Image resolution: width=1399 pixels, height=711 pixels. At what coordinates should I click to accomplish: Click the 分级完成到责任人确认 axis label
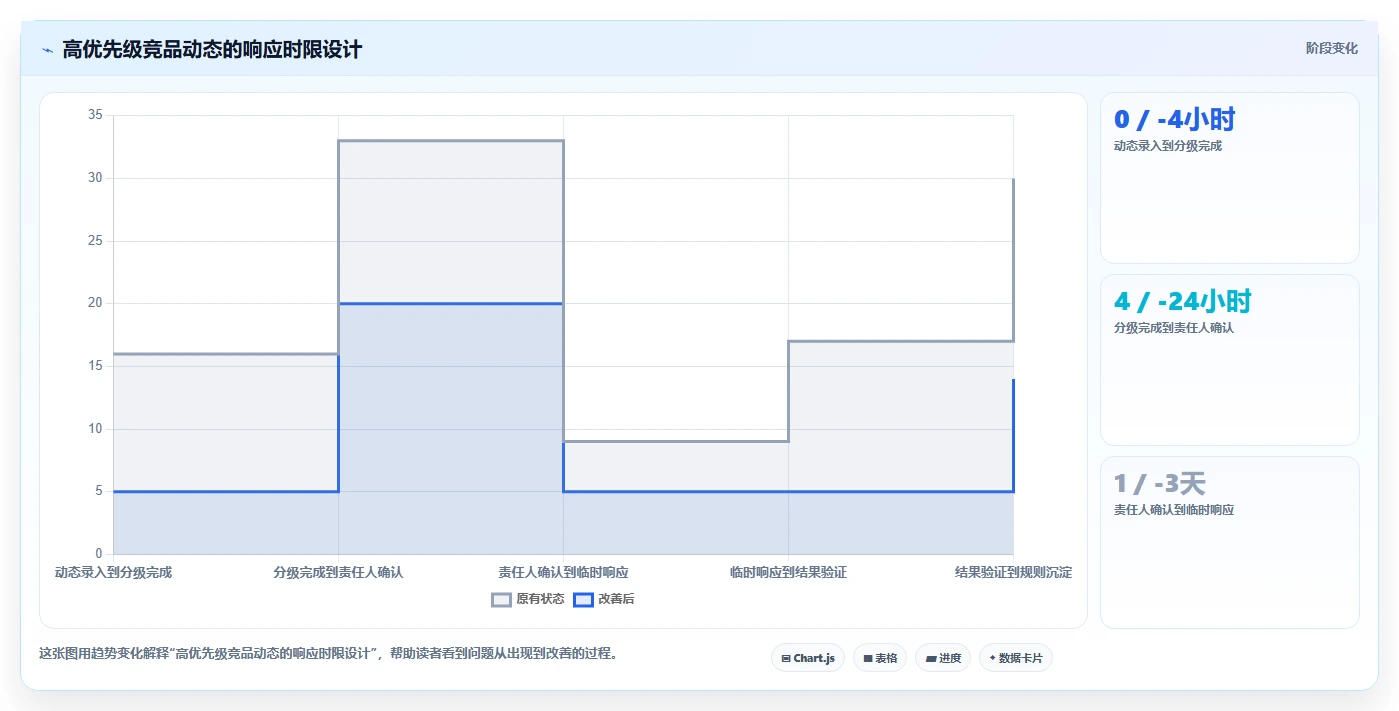338,573
